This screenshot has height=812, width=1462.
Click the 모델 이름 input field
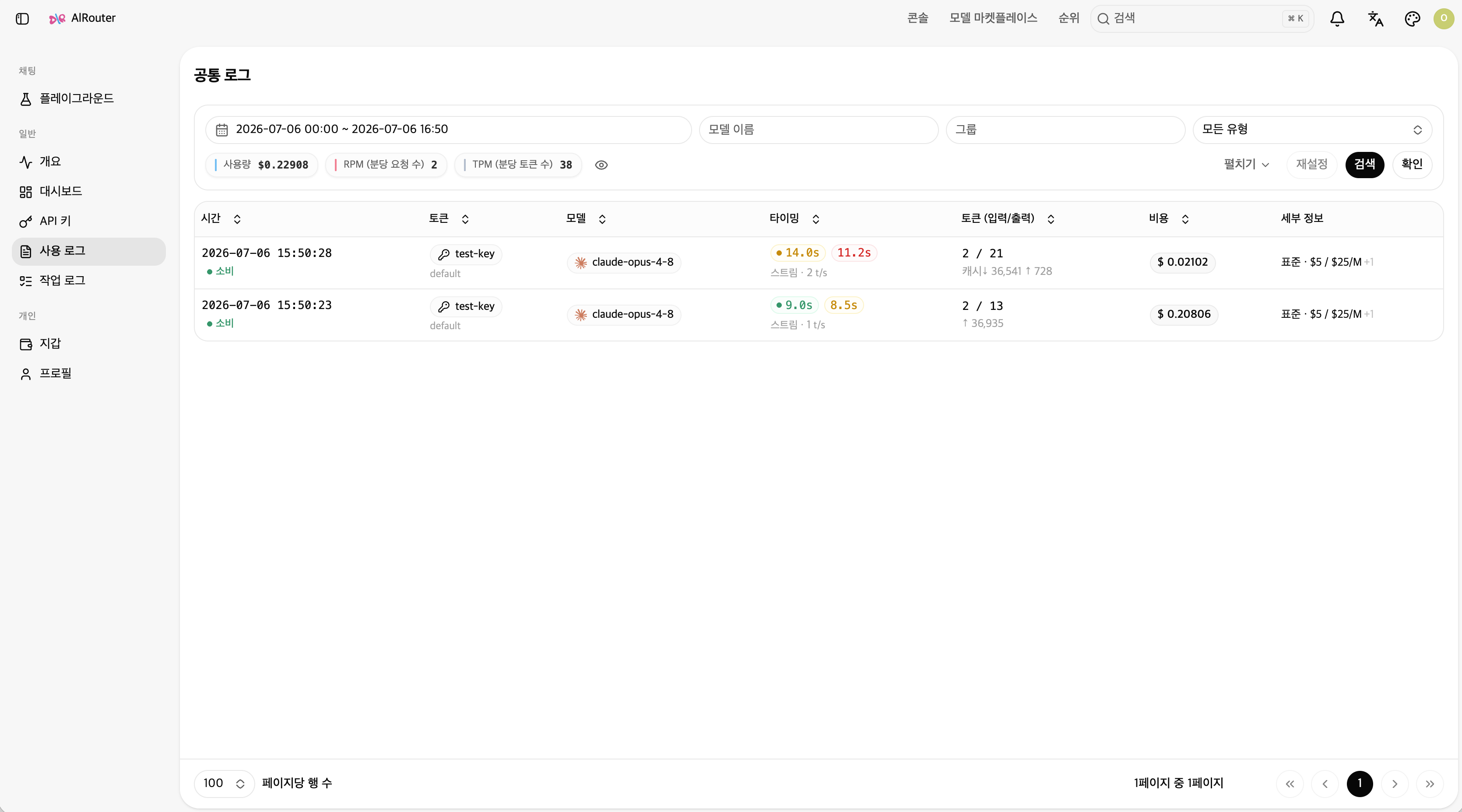819,130
